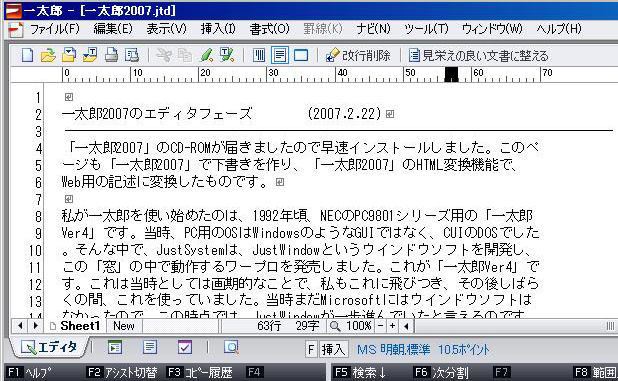Select the Sheet1 sheet tab
Screen dimensions: 618x381
click(75, 326)
